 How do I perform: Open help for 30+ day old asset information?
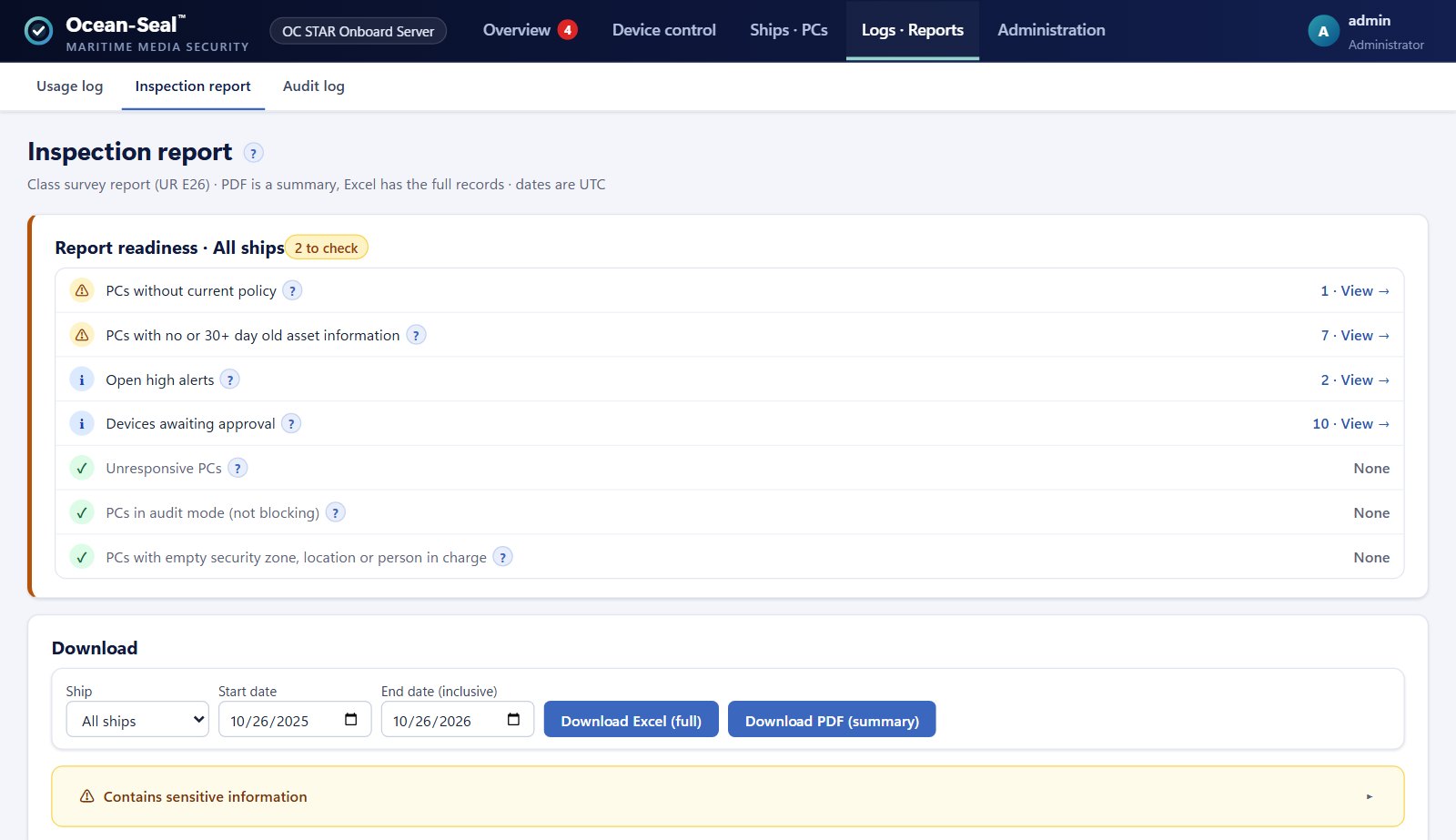(x=416, y=335)
